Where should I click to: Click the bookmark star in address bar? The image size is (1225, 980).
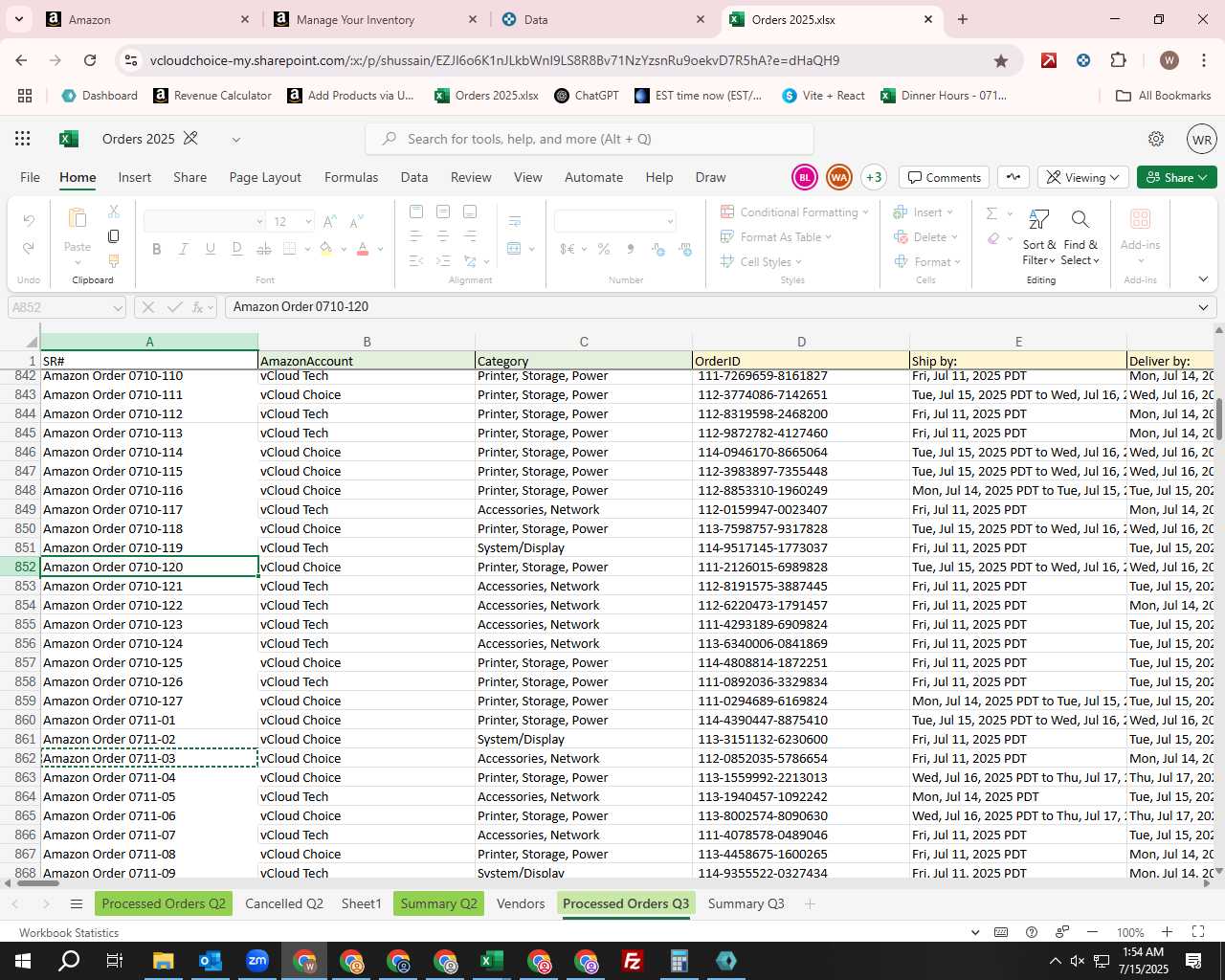[1001, 60]
